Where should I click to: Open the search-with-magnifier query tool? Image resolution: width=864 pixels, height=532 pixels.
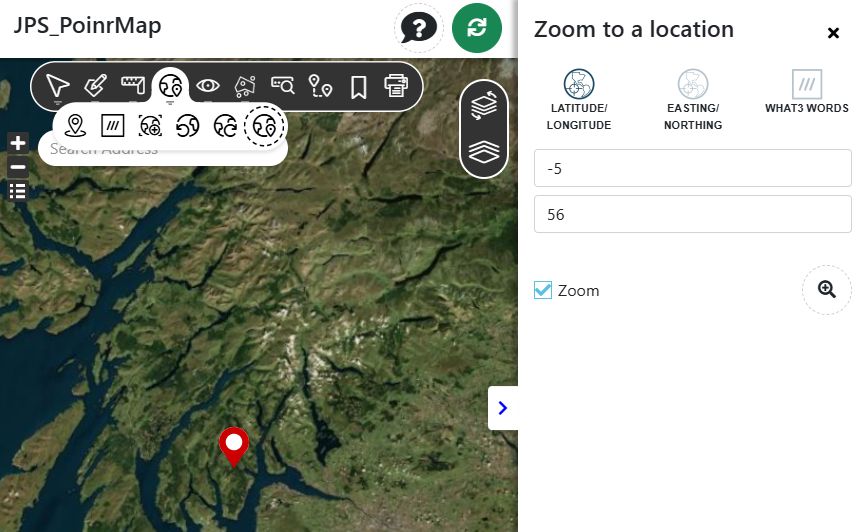(x=283, y=86)
